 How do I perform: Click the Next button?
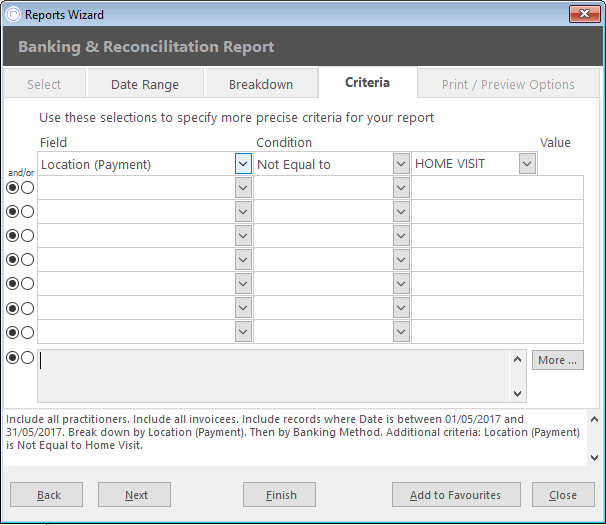tap(134, 494)
